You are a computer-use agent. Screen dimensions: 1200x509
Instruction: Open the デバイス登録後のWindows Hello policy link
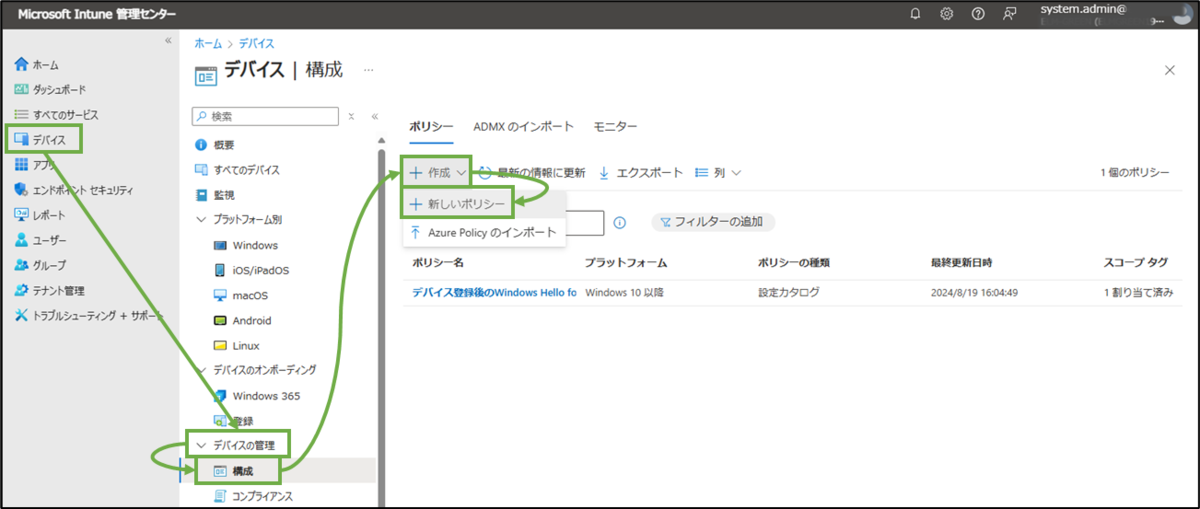click(494, 292)
